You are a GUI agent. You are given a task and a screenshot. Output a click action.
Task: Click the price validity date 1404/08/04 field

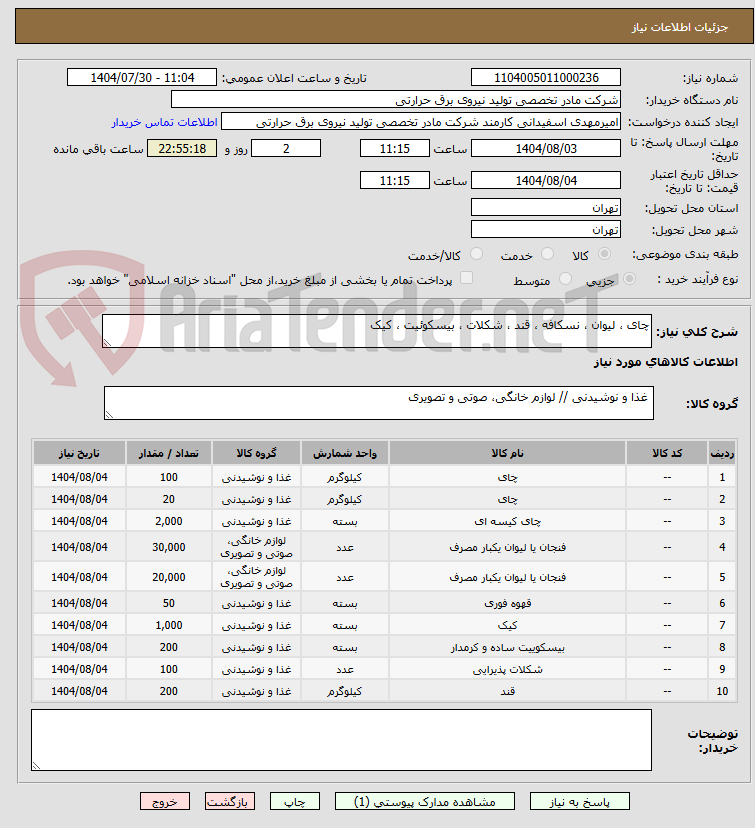click(x=545, y=180)
